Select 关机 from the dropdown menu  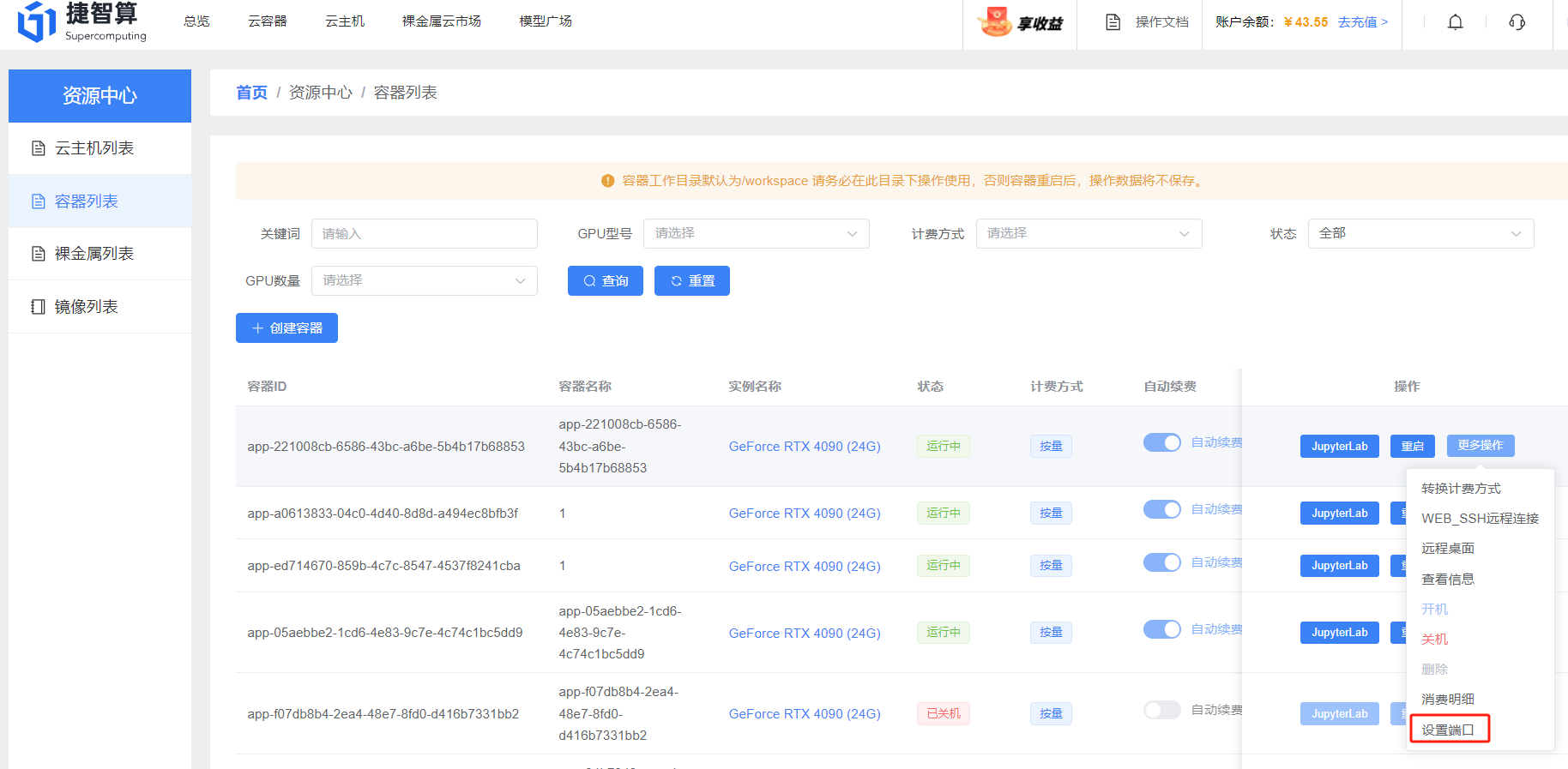(x=1434, y=640)
